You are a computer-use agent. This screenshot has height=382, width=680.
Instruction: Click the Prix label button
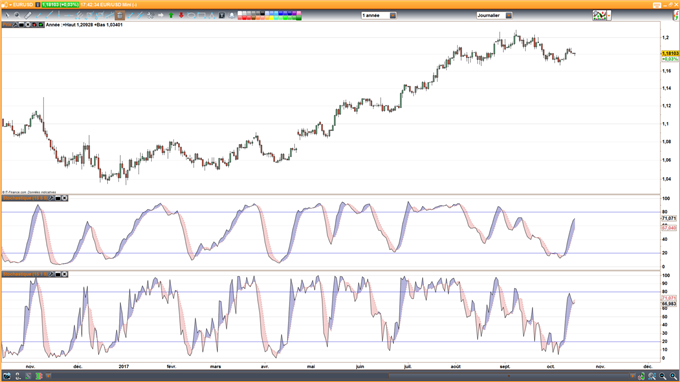(7, 25)
